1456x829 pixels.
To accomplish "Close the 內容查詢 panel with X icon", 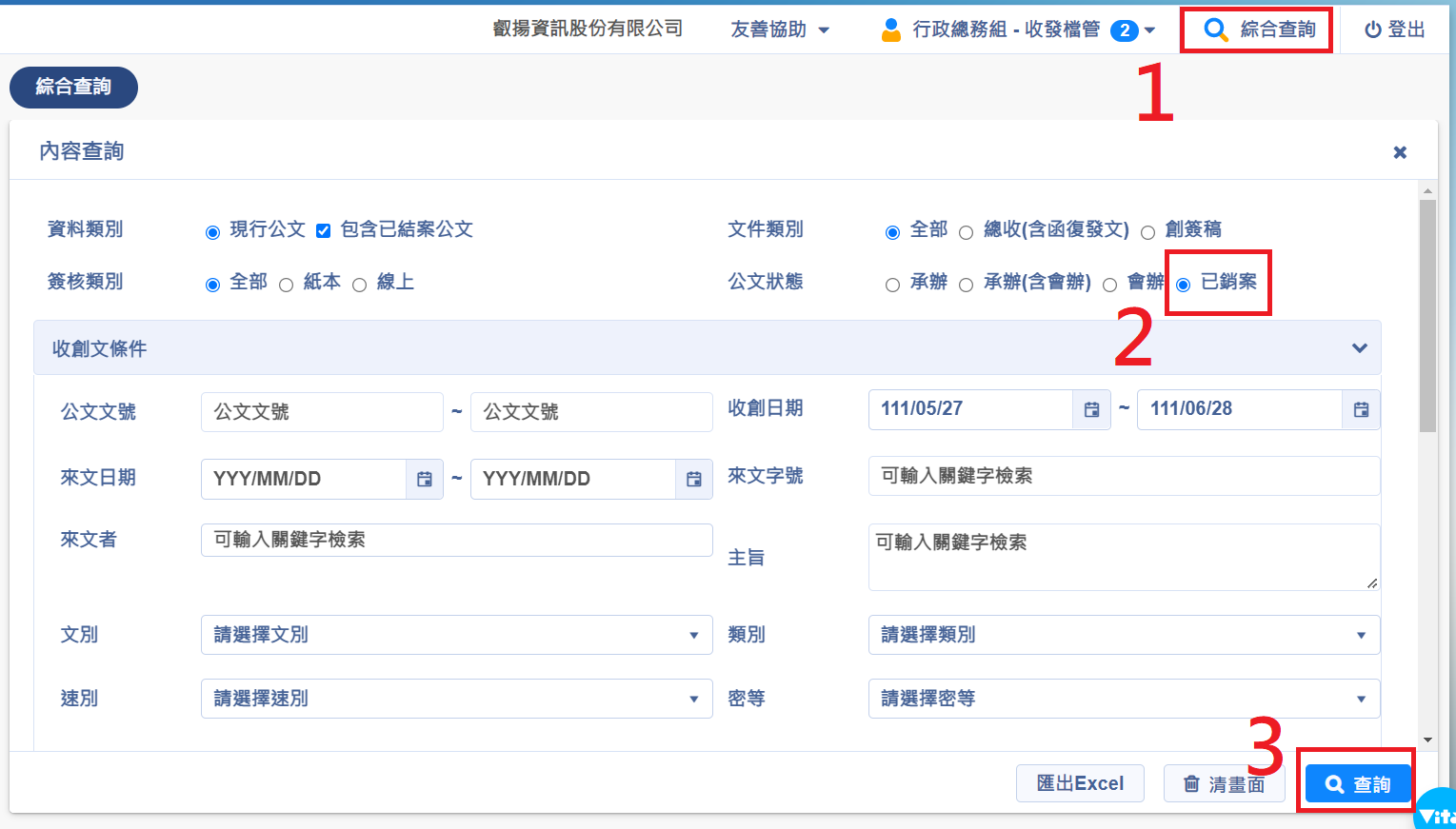I will pos(1400,152).
